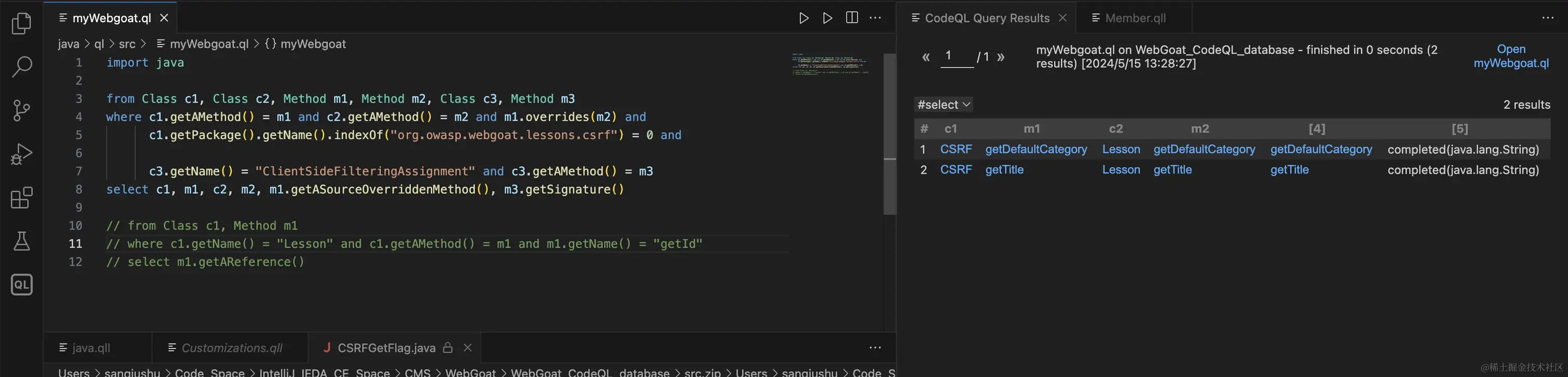Image resolution: width=1568 pixels, height=377 pixels.
Task: Click '2 results' count text
Action: coord(1527,105)
